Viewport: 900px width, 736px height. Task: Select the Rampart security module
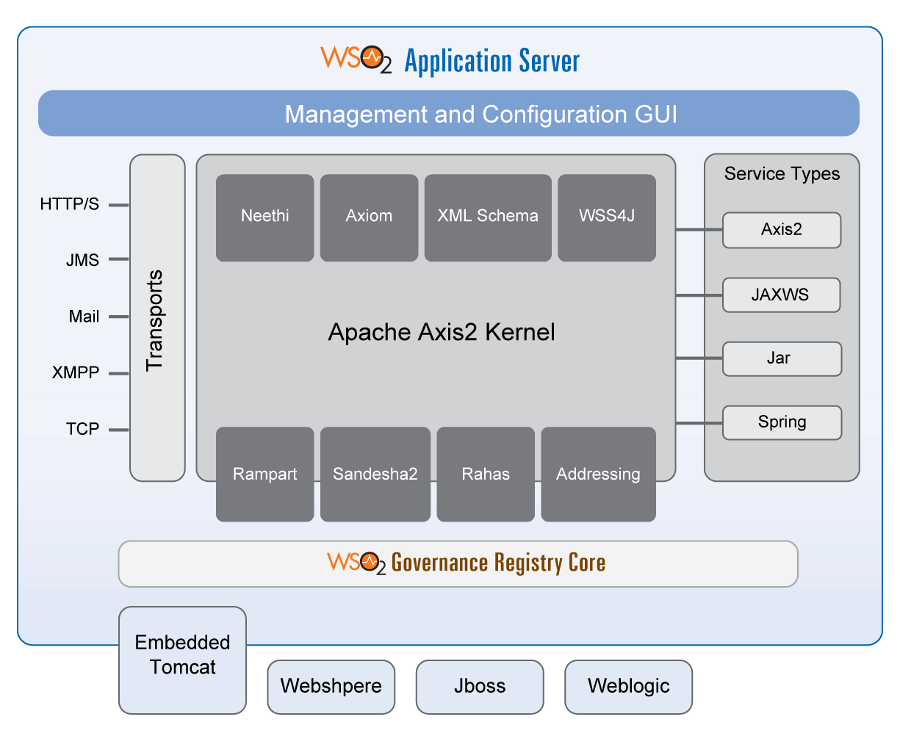coord(264,475)
